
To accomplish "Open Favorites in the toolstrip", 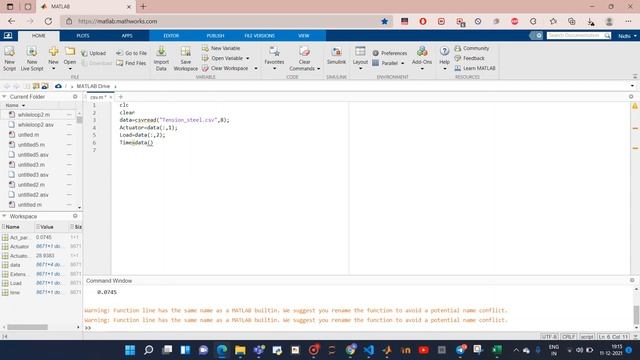I will point(274,57).
